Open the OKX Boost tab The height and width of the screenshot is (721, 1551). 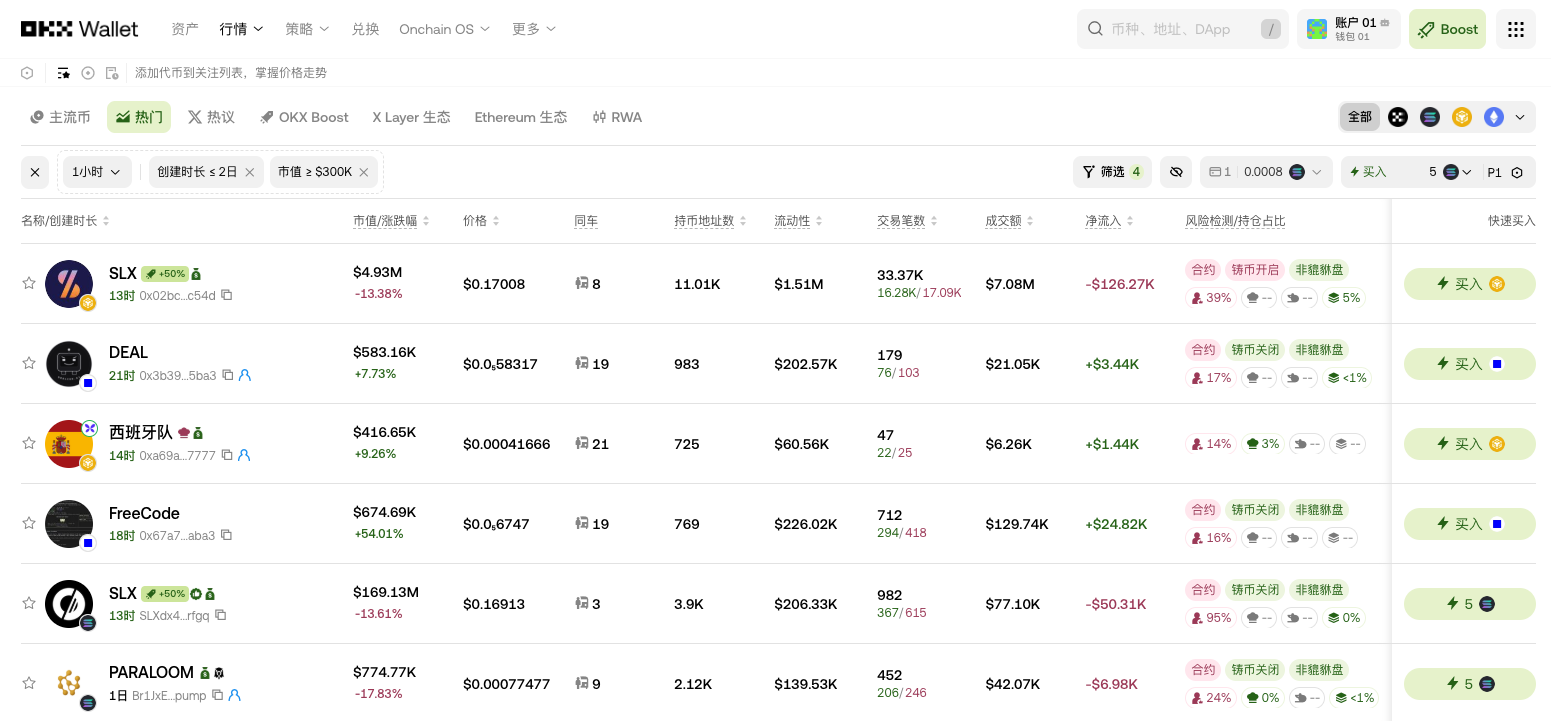pos(304,117)
